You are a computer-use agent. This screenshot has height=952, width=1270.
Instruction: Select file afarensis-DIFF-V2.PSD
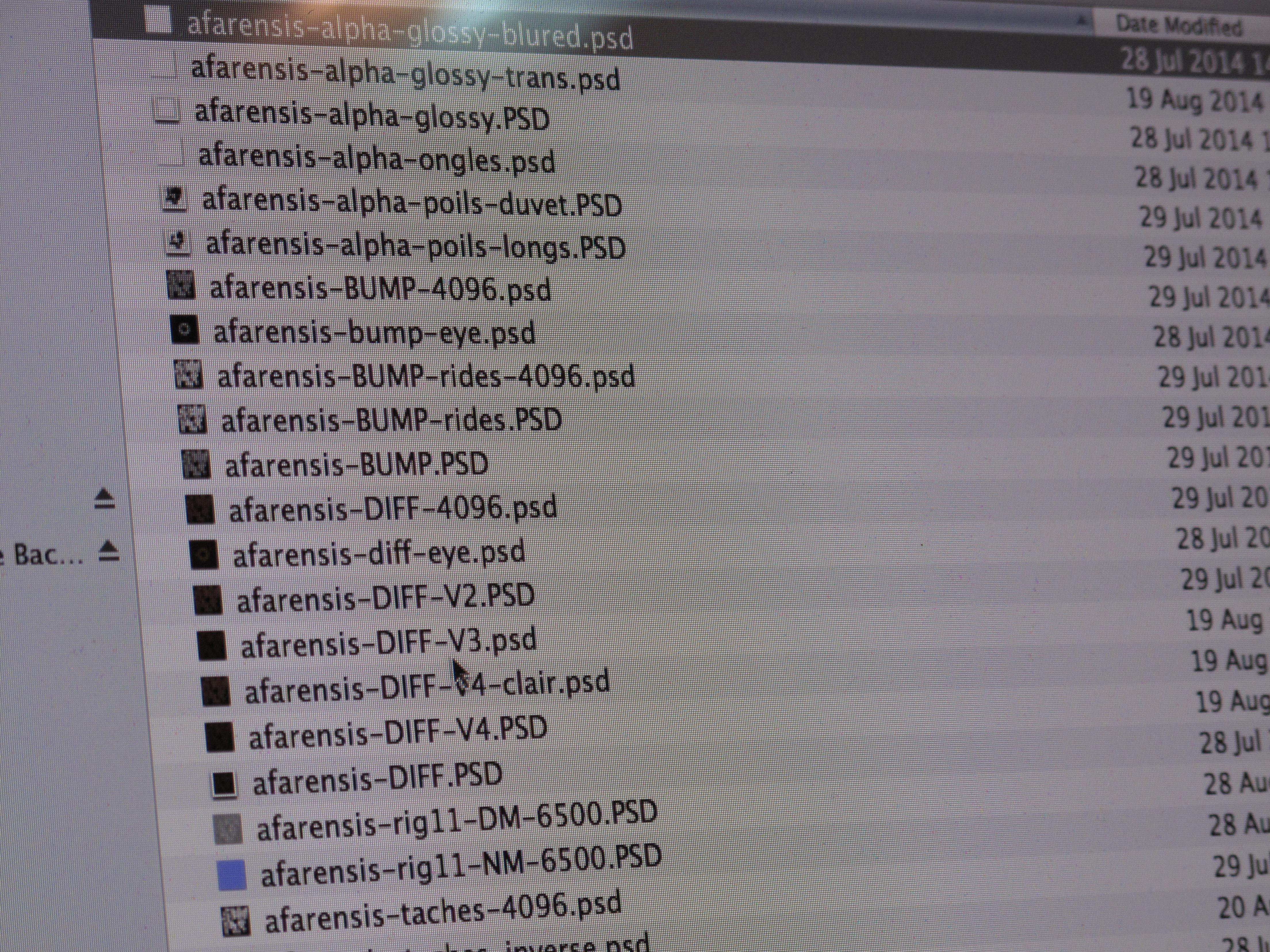click(386, 597)
